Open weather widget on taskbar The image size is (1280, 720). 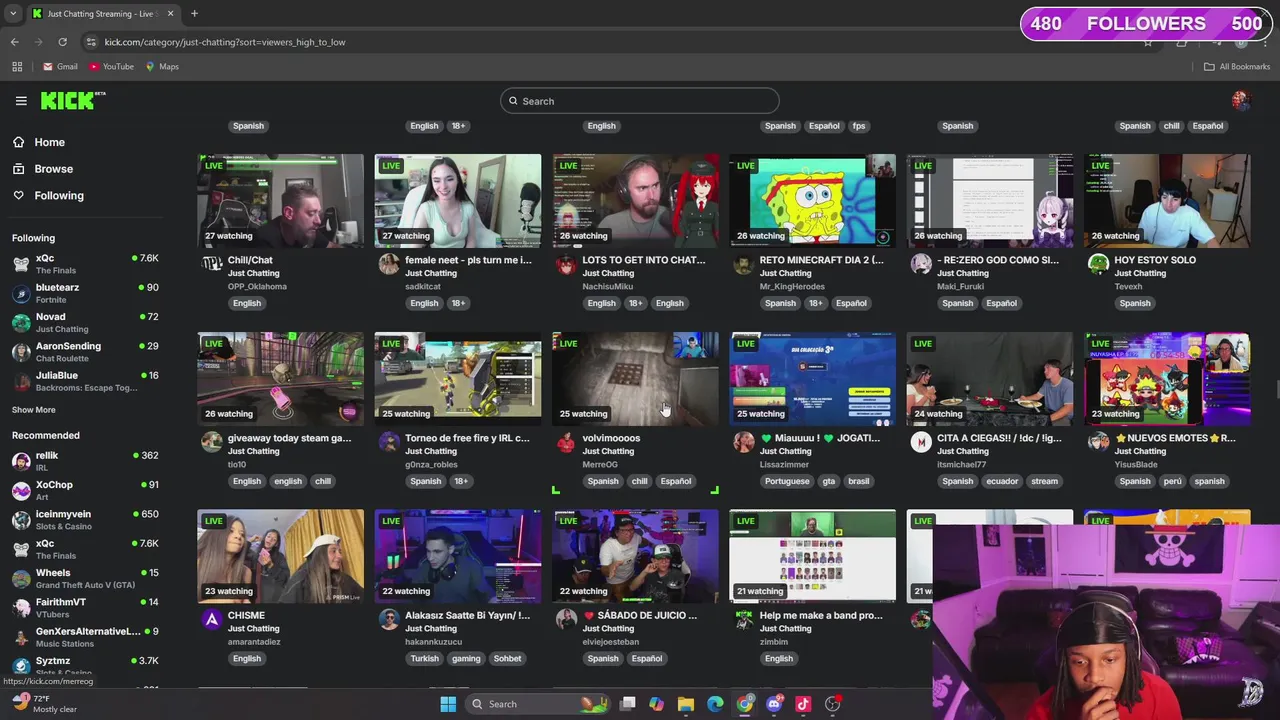[x=45, y=704]
